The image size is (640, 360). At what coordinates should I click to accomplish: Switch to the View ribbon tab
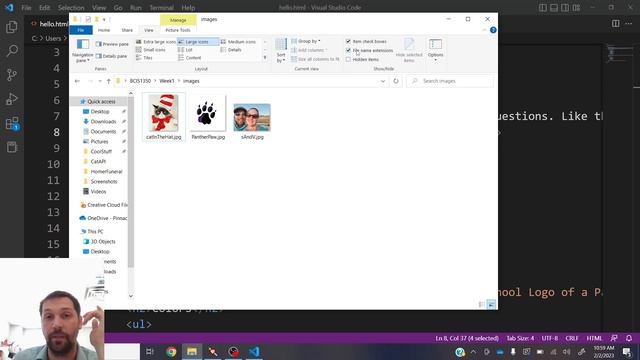[x=149, y=30]
